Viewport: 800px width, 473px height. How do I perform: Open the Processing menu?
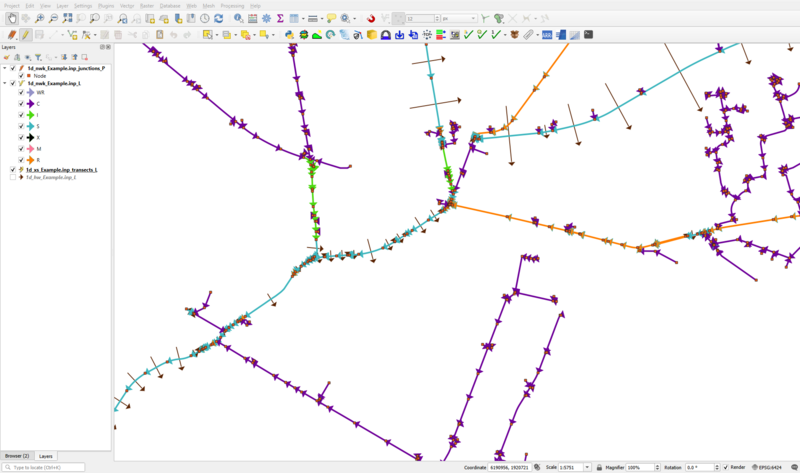tap(231, 6)
